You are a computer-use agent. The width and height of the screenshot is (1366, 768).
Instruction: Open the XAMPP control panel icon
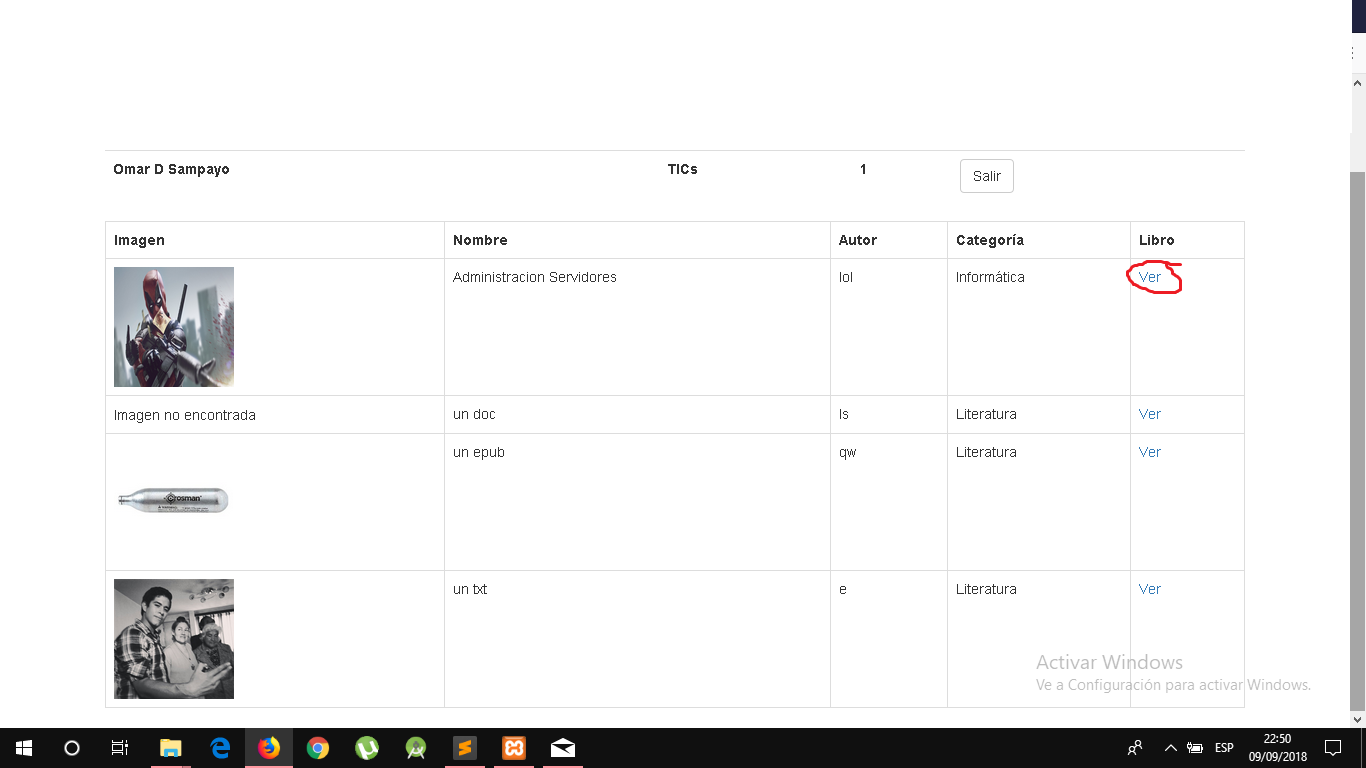tap(514, 748)
